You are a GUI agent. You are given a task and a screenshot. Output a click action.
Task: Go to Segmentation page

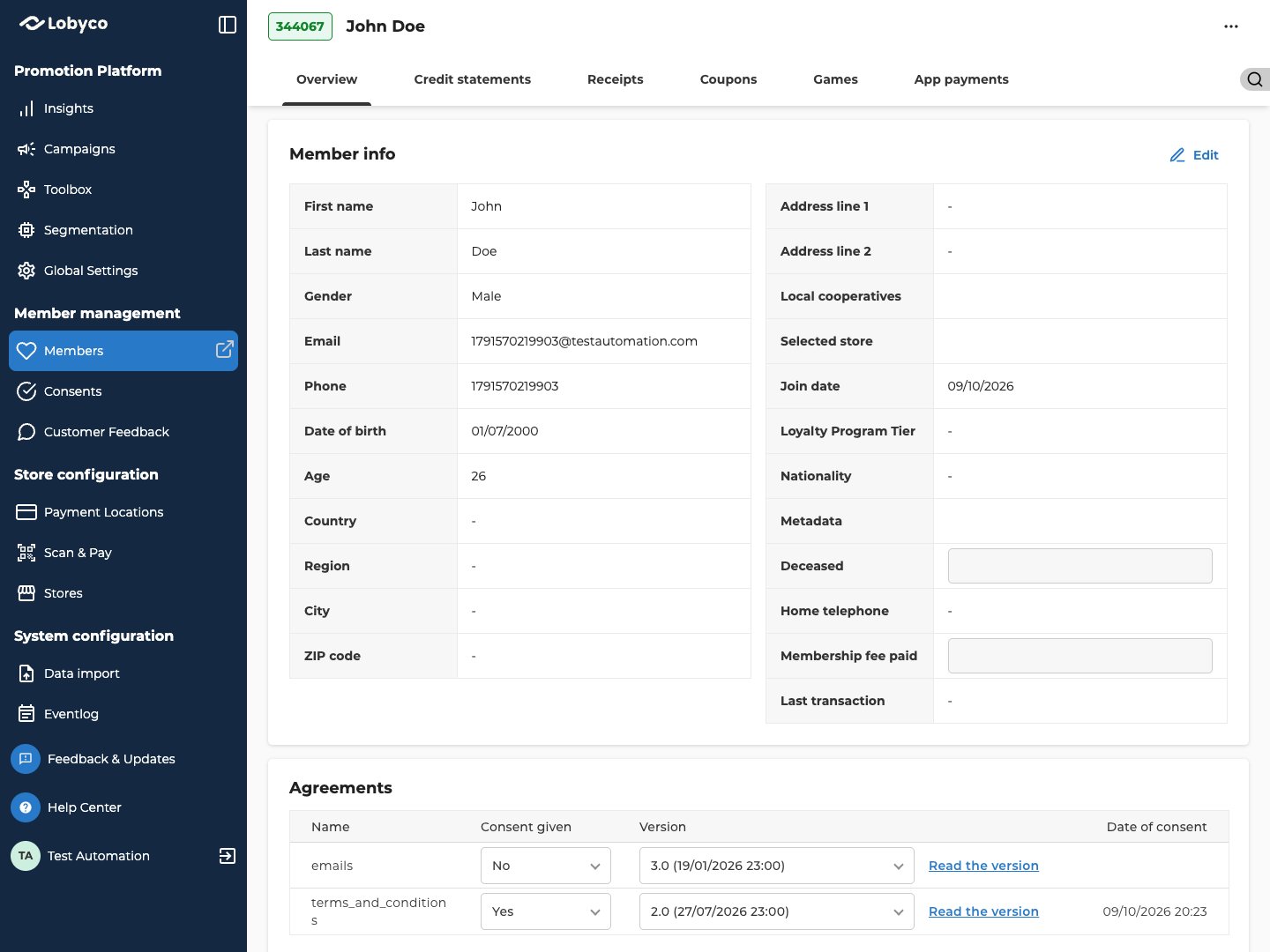[123, 230]
